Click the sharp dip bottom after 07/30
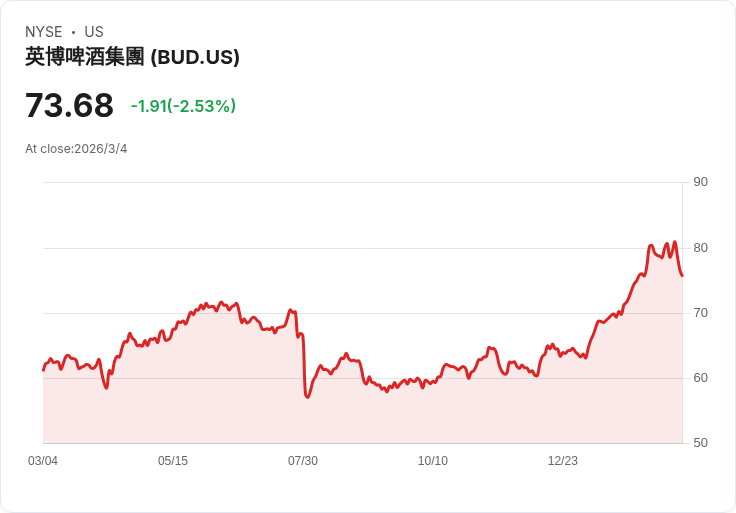 (308, 397)
